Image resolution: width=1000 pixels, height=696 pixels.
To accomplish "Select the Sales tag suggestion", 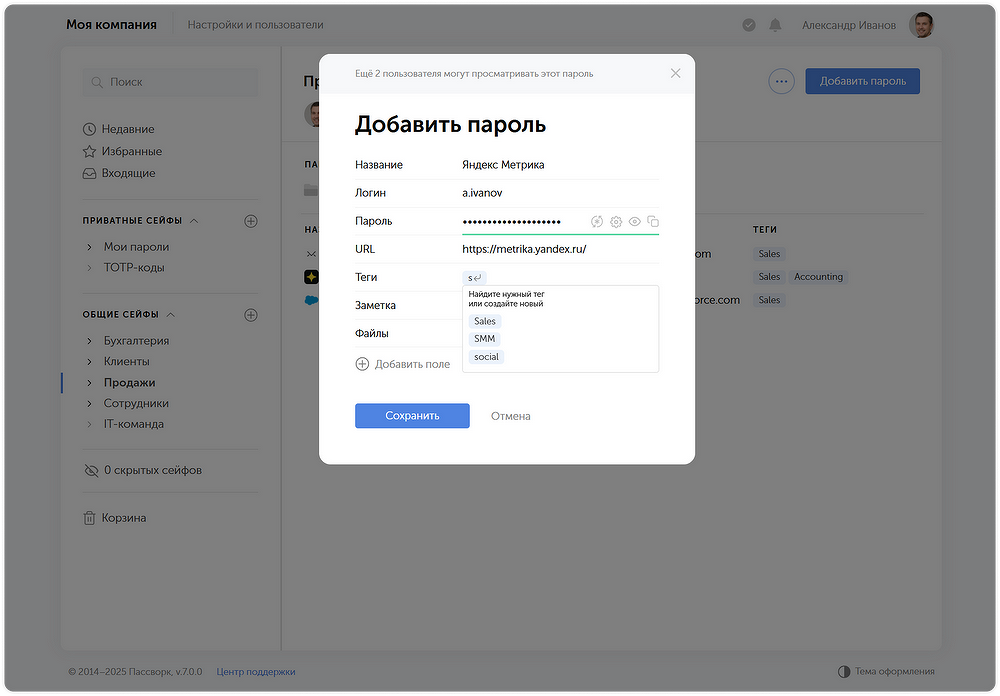I will click(485, 321).
